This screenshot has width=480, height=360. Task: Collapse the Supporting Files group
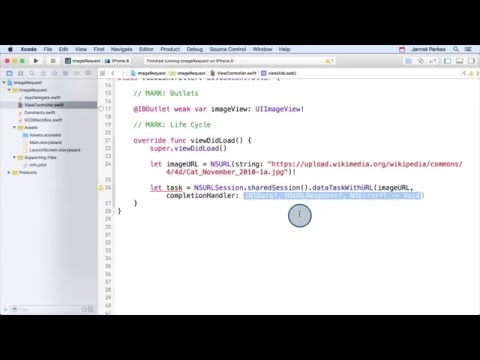(x=14, y=157)
